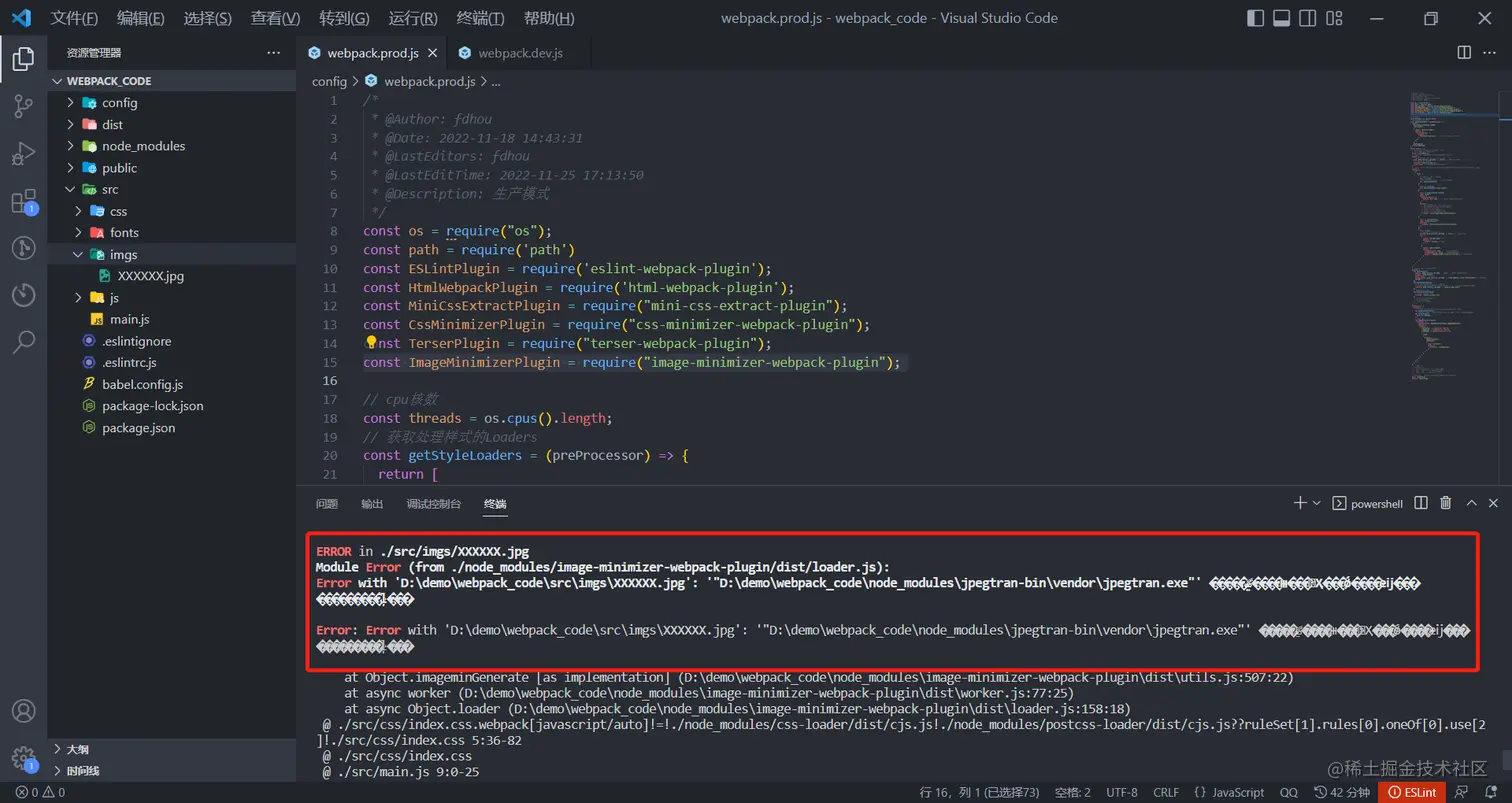Select the XXXXXX.jpg file in explorer
Image resolution: width=1512 pixels, height=803 pixels.
click(x=172, y=276)
